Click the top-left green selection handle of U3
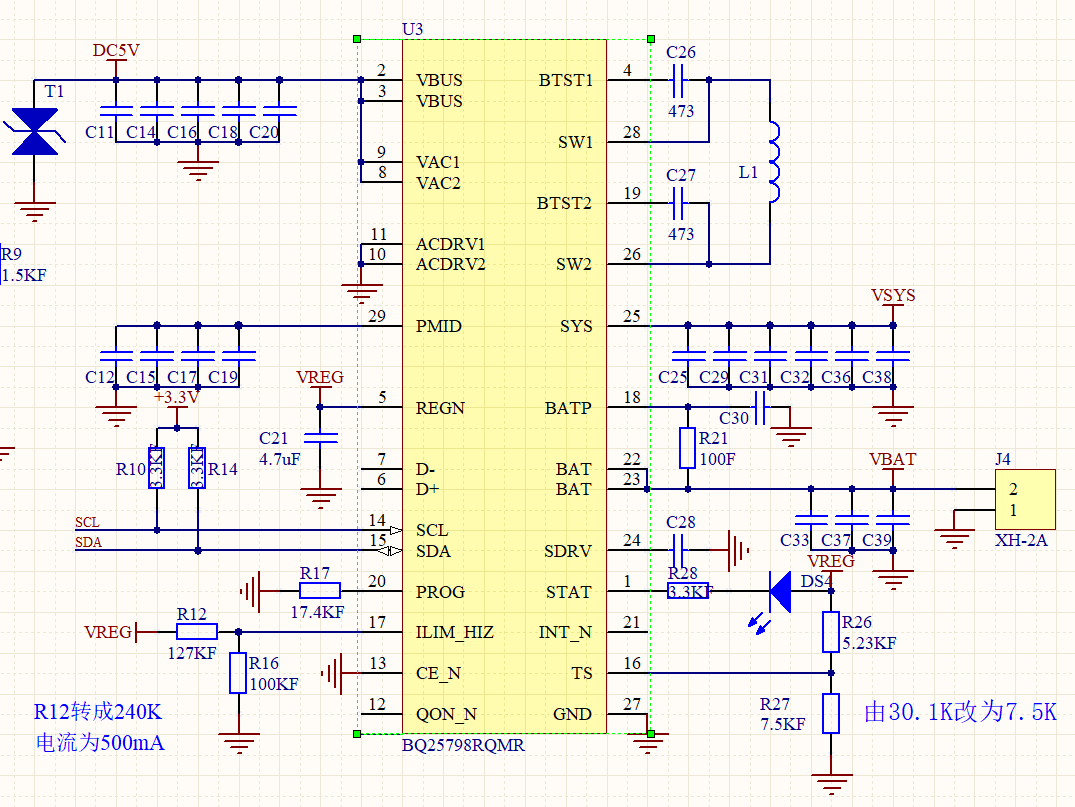 pos(357,39)
